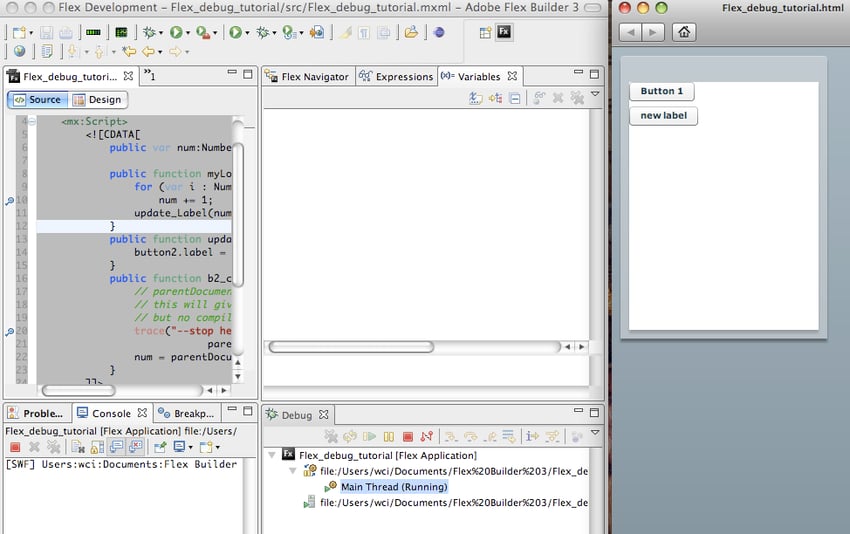Switch editor to Source mode

pyautogui.click(x=37, y=100)
